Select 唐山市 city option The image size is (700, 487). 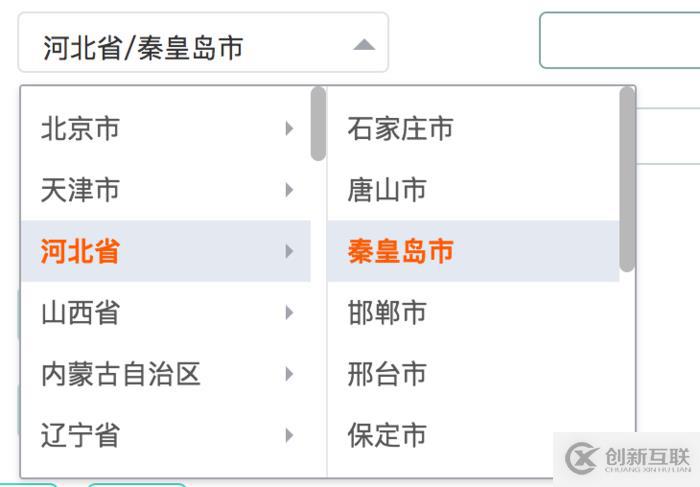(x=387, y=189)
